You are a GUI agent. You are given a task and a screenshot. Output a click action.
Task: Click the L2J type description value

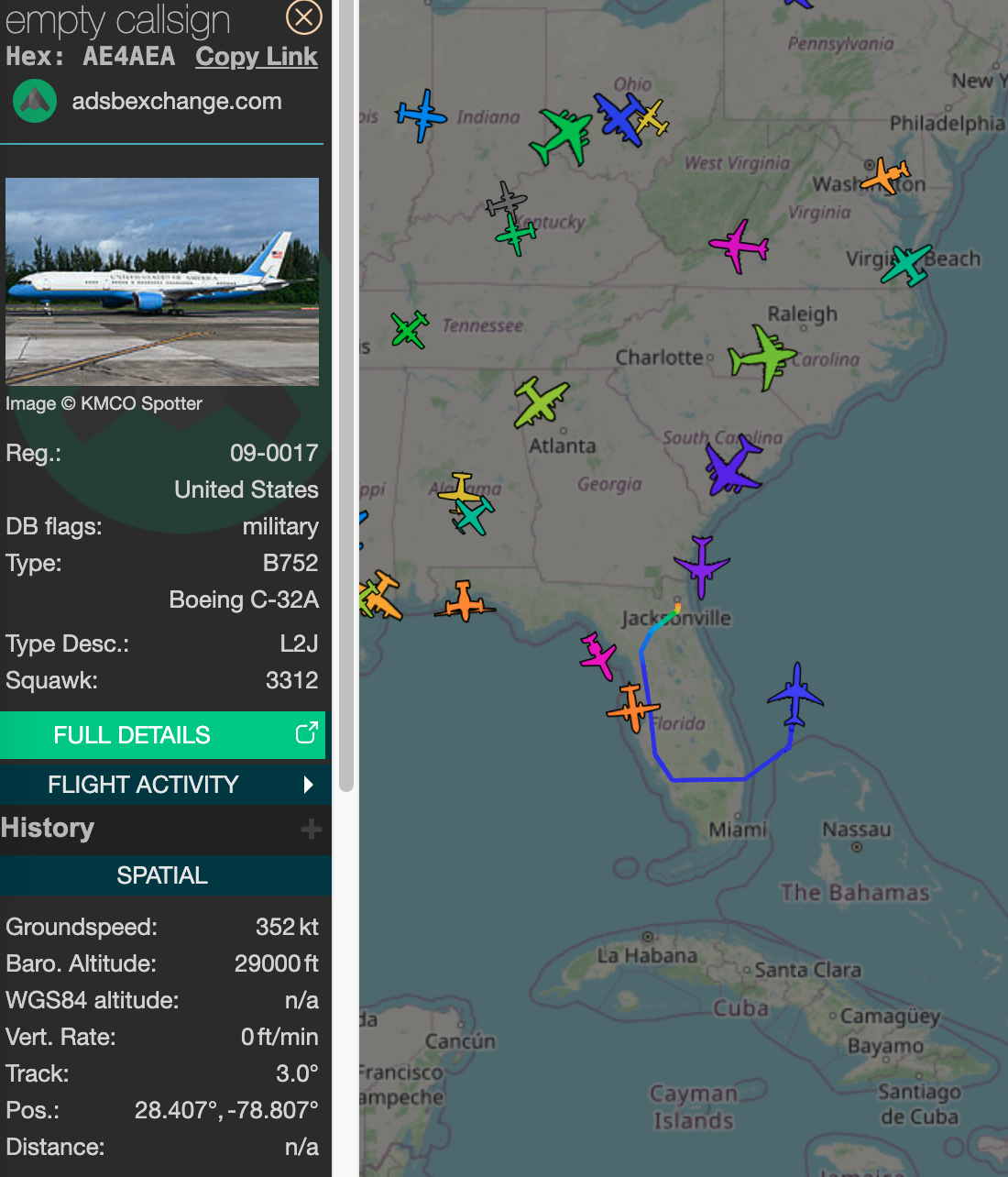(x=299, y=643)
